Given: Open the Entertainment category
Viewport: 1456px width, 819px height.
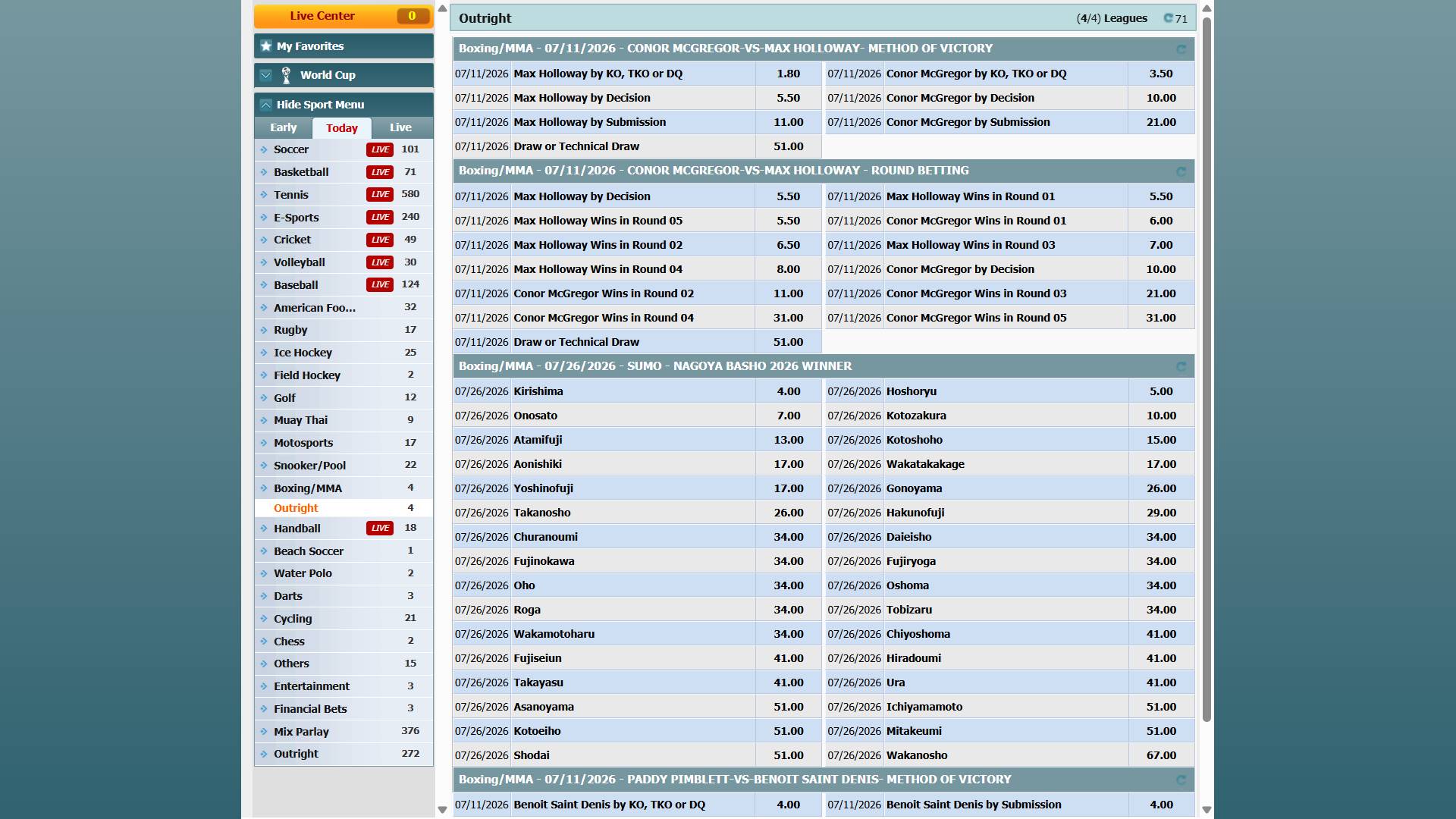Looking at the screenshot, I should (344, 686).
